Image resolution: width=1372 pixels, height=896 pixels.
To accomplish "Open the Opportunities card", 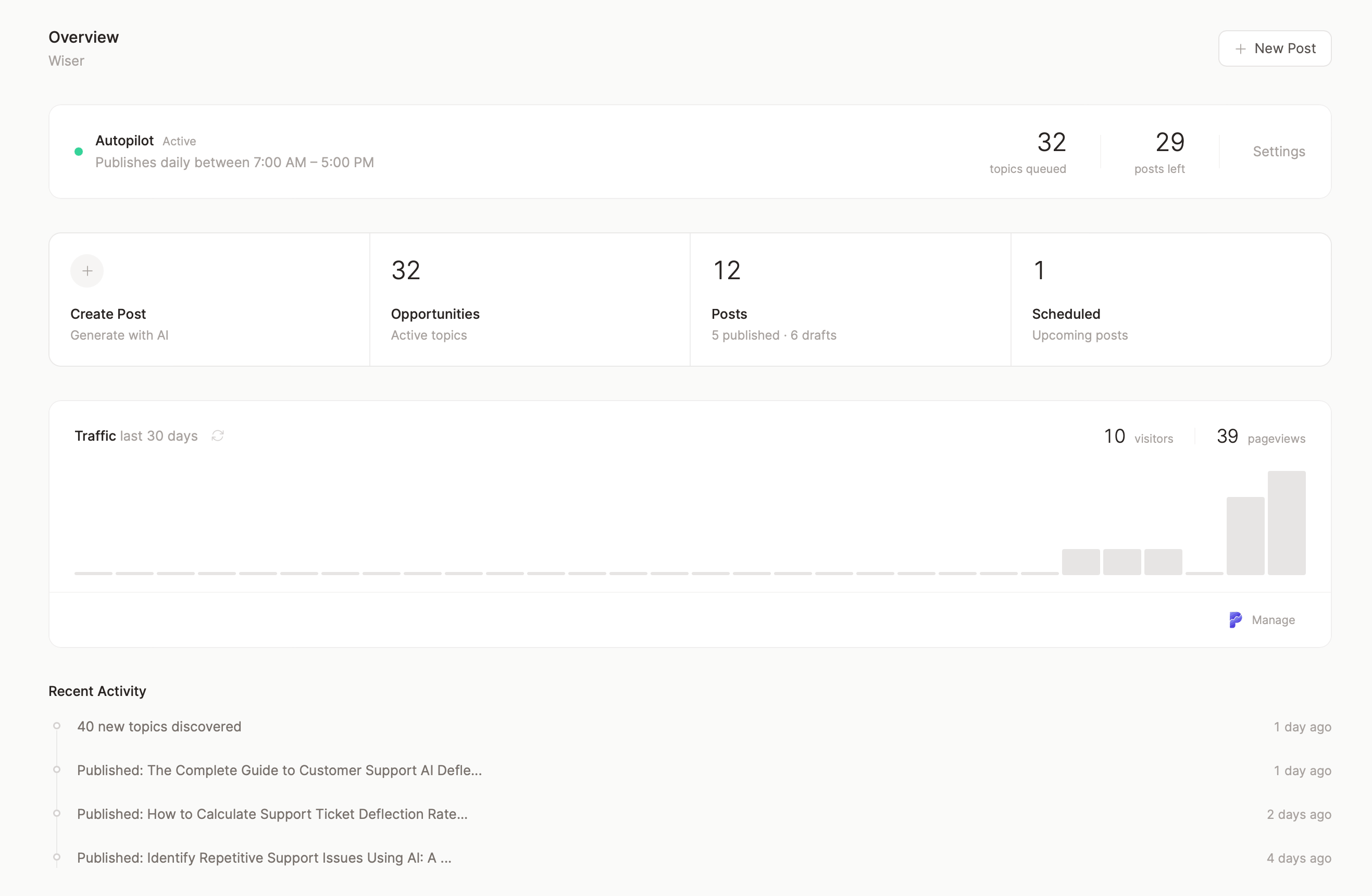I will [530, 300].
